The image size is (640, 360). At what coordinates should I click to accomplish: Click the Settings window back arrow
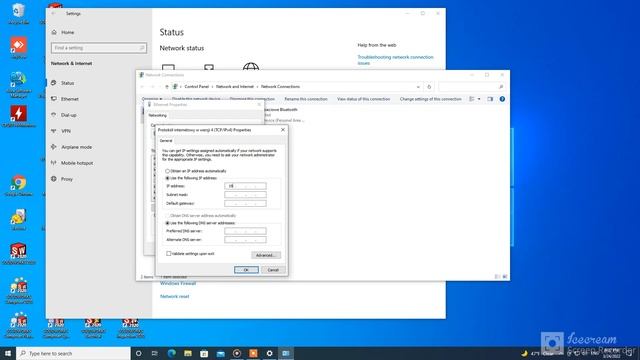[x=53, y=13]
